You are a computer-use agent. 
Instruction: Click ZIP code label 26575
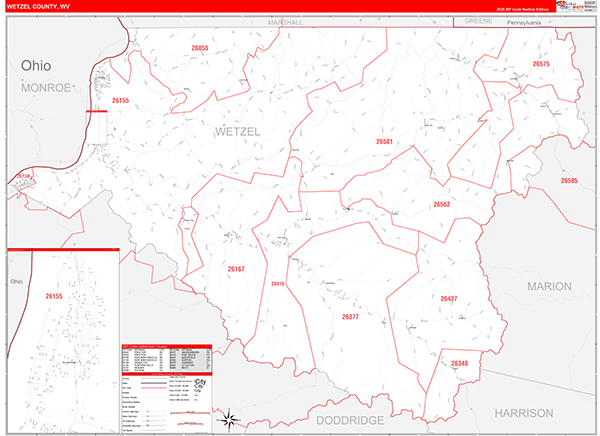point(541,64)
